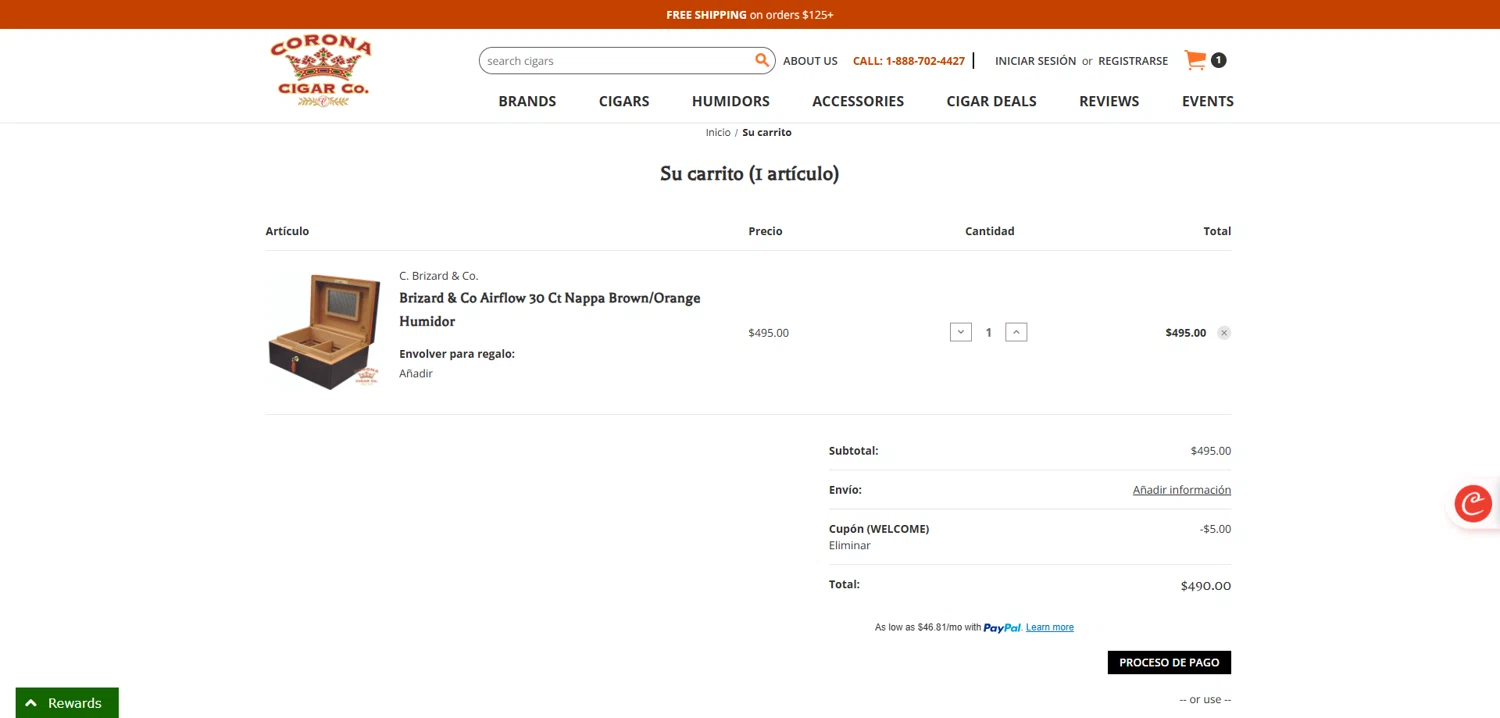
Task: Click the PayPal logo
Action: pyautogui.click(x=1002, y=628)
